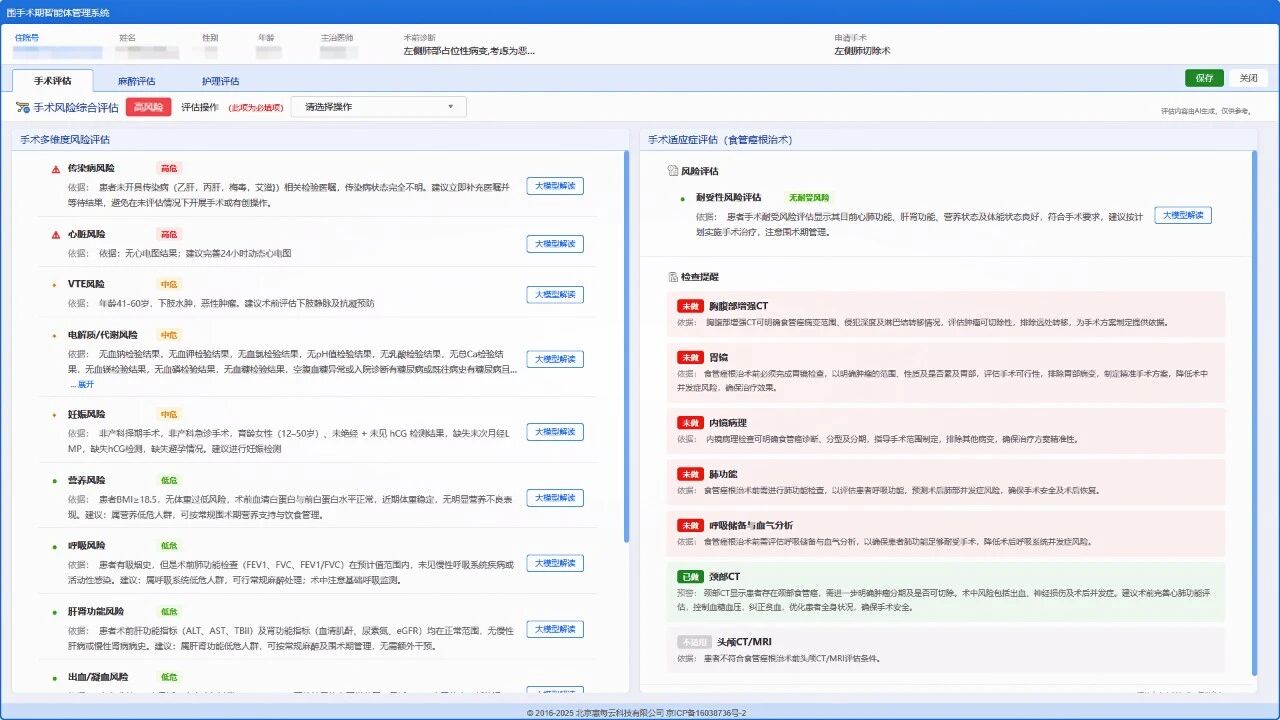Click the red 高风险 overall risk badge
The width and height of the screenshot is (1280, 720).
click(x=149, y=107)
